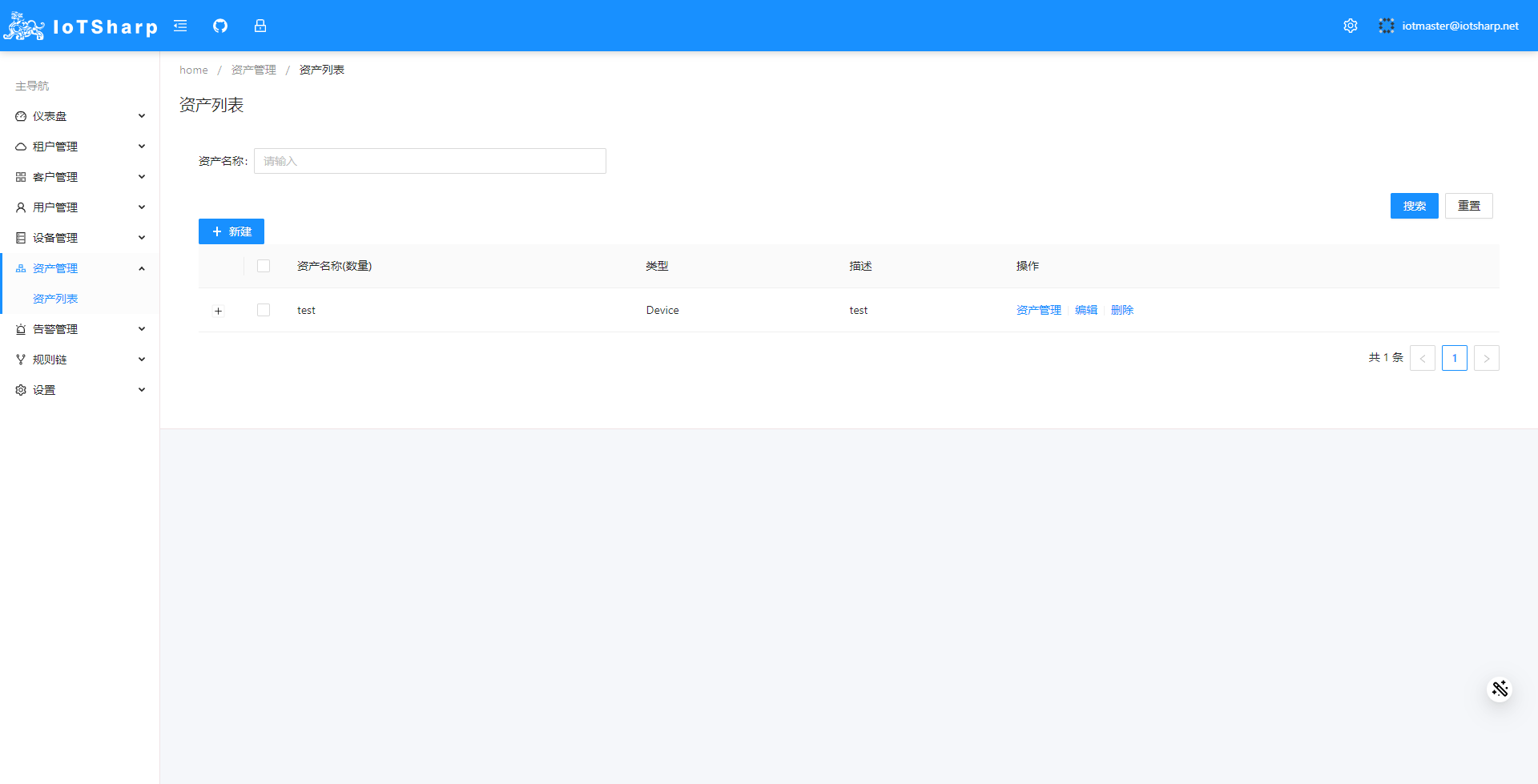
Task: Open the 客户管理 menu item
Action: (79, 177)
